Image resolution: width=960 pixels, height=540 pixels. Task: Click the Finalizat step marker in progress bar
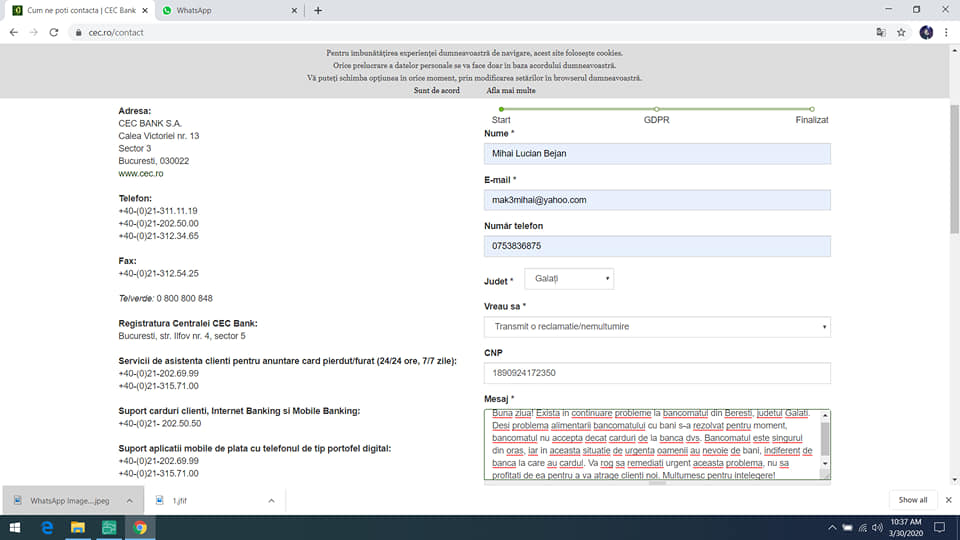coord(812,109)
